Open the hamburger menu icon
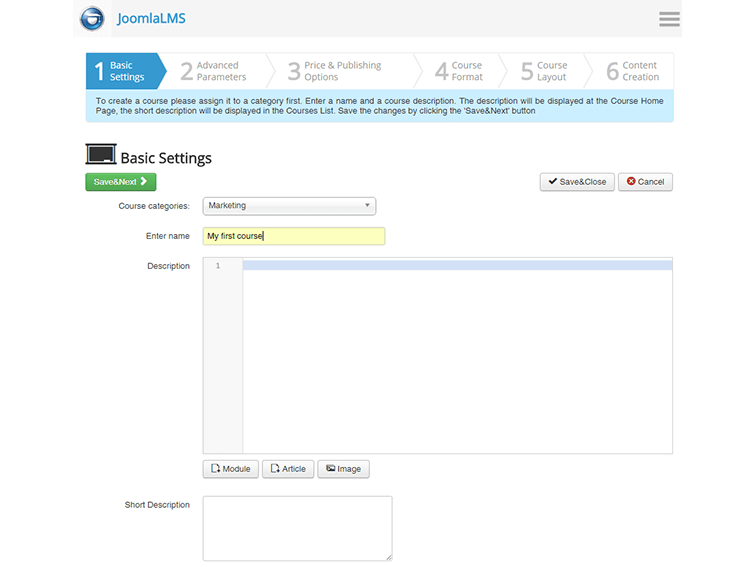This screenshot has width=756, height=567. click(669, 19)
